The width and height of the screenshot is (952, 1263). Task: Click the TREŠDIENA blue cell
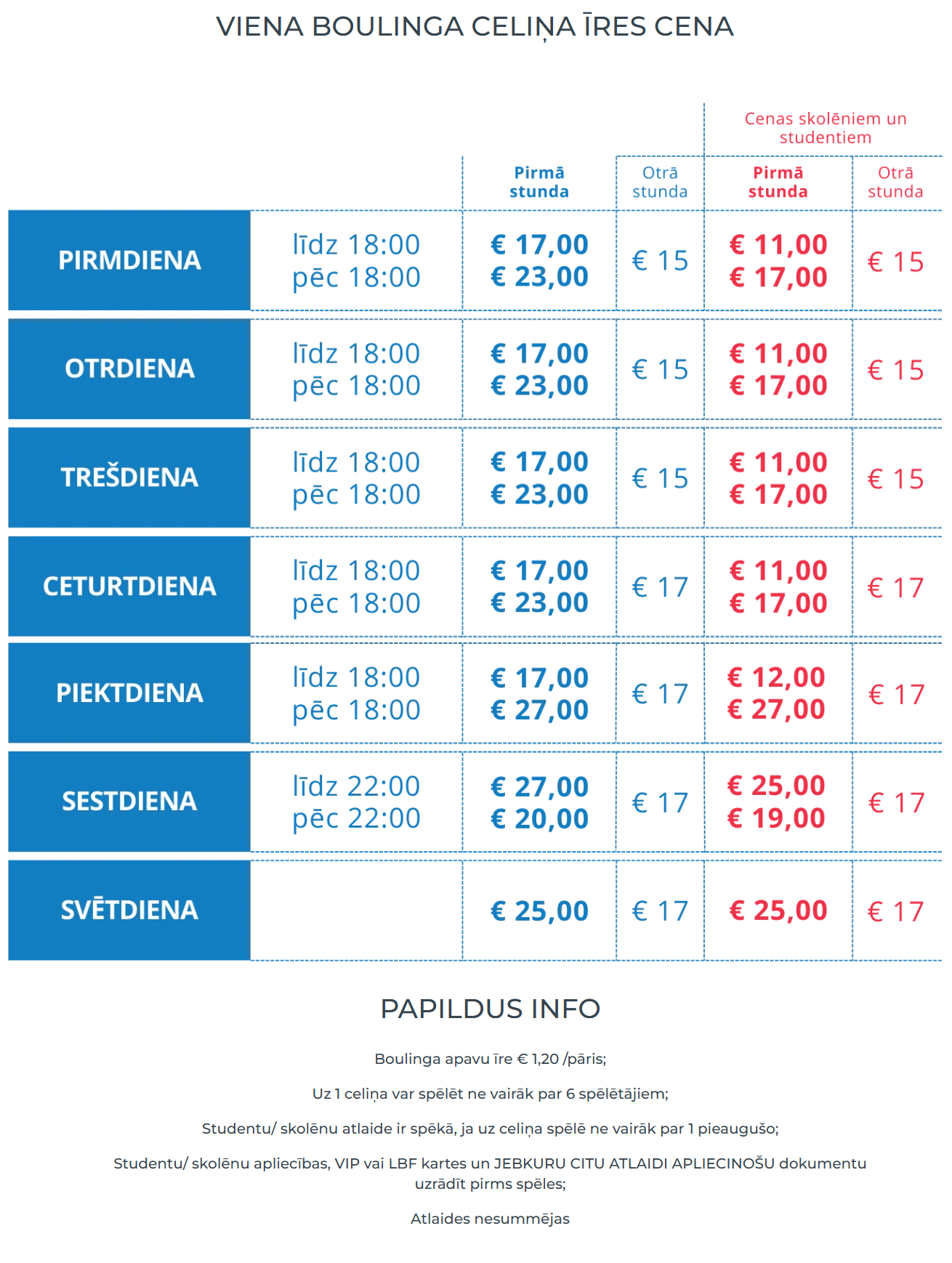coord(129,477)
